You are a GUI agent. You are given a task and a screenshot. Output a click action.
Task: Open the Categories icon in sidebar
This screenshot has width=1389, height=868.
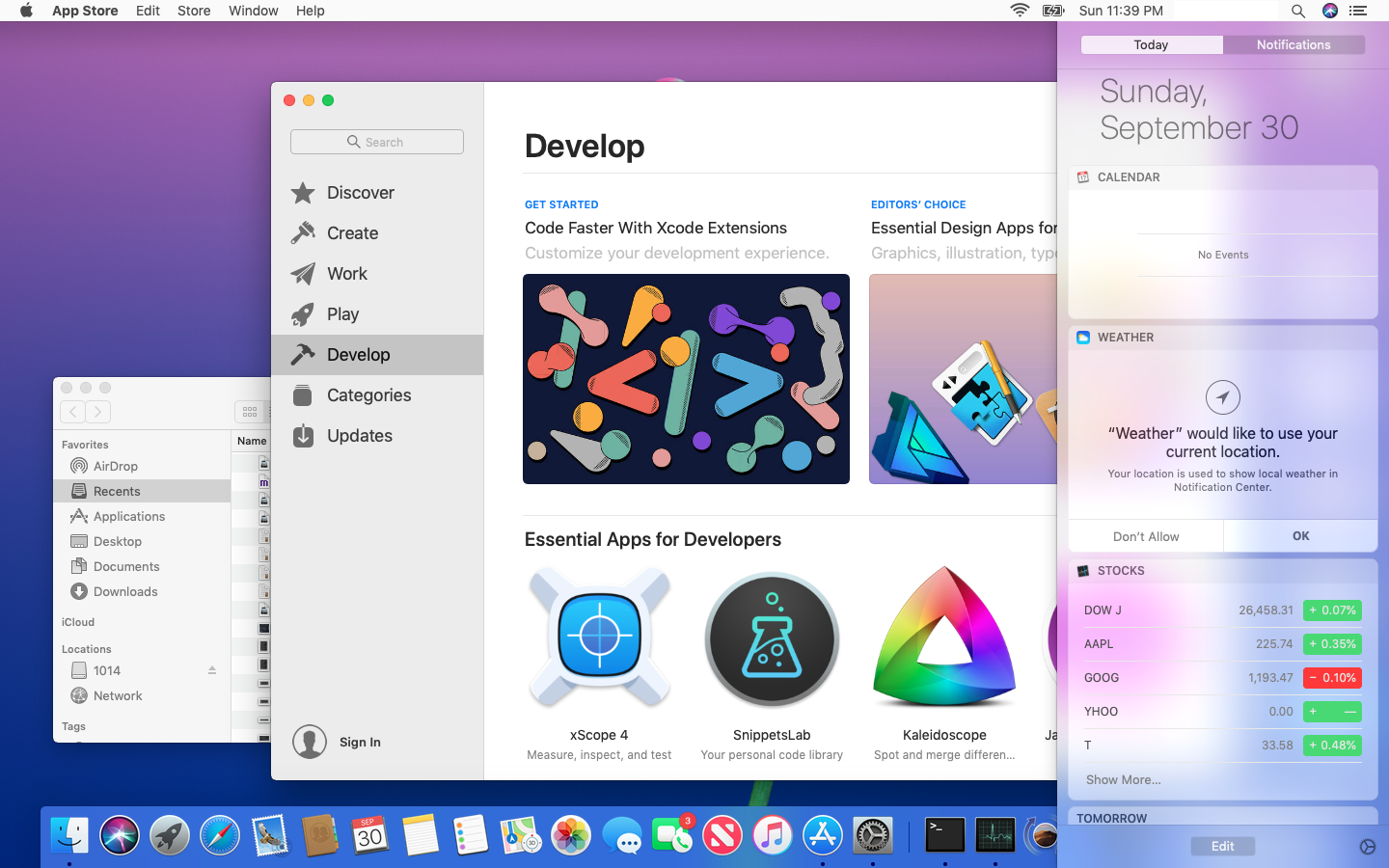303,395
